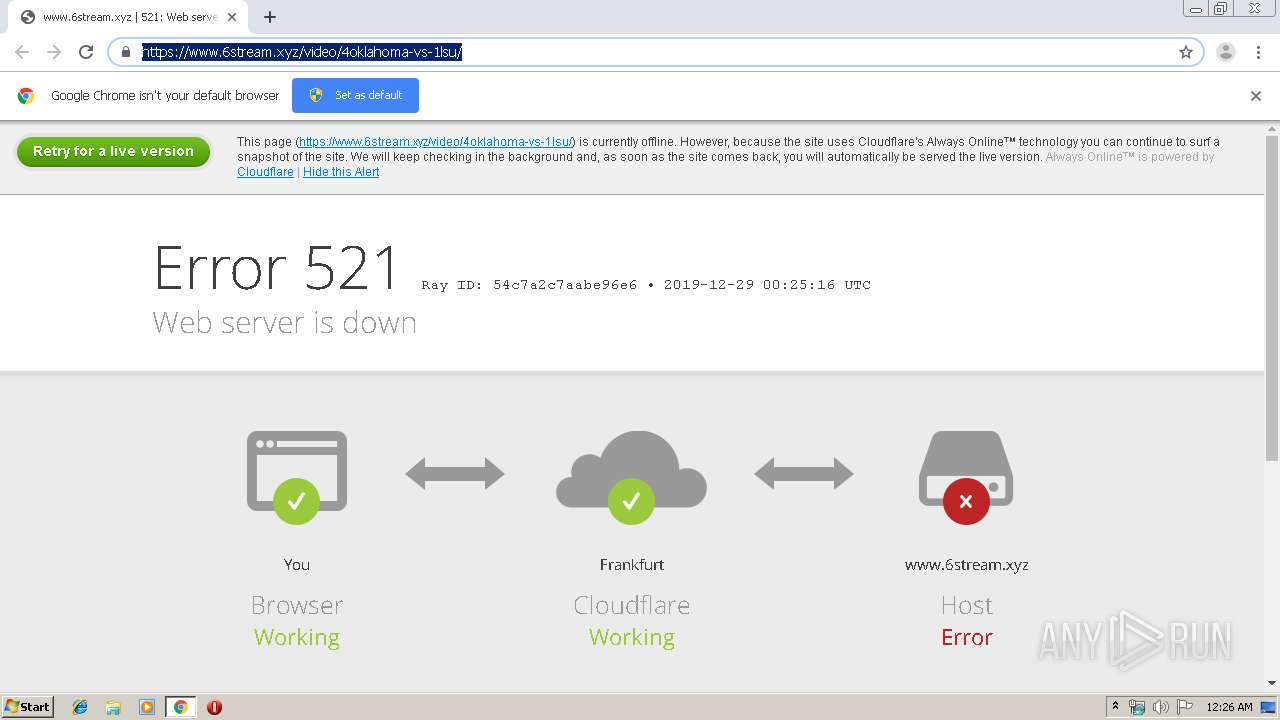Image resolution: width=1280 pixels, height=720 pixels.
Task: Click the browser window status icon
Action: (297, 476)
